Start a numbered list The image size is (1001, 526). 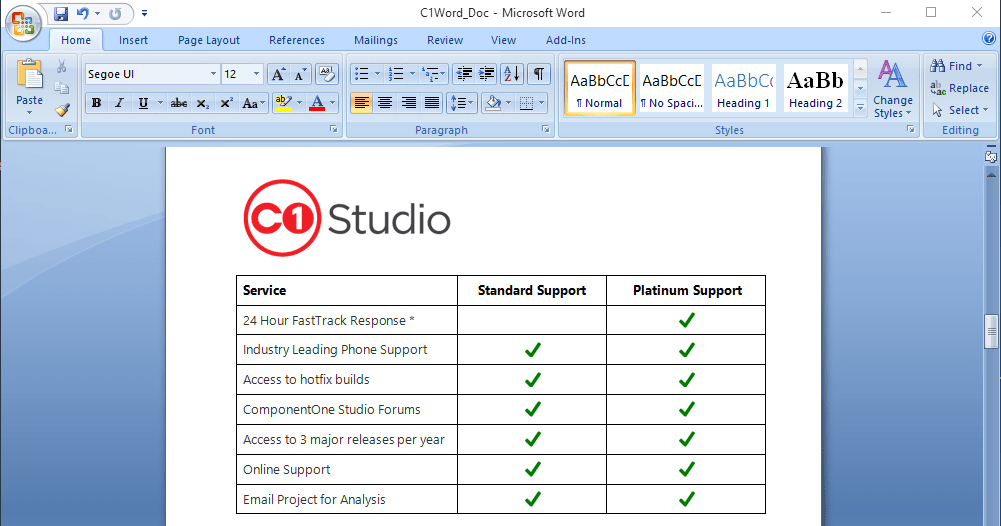(396, 74)
